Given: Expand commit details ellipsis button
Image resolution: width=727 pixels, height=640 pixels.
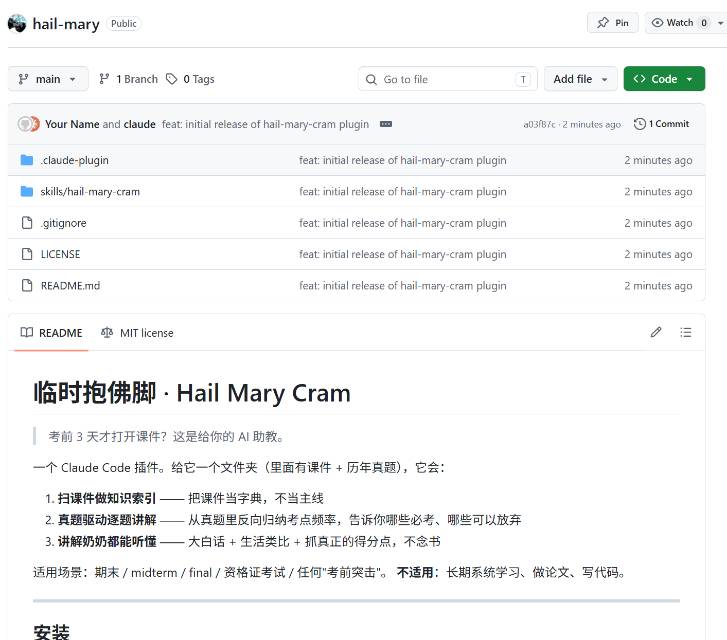Looking at the screenshot, I should click(386, 124).
